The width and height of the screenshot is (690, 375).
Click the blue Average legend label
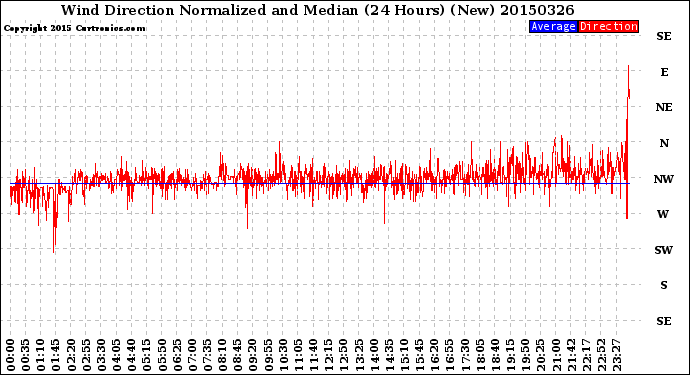pos(553,26)
